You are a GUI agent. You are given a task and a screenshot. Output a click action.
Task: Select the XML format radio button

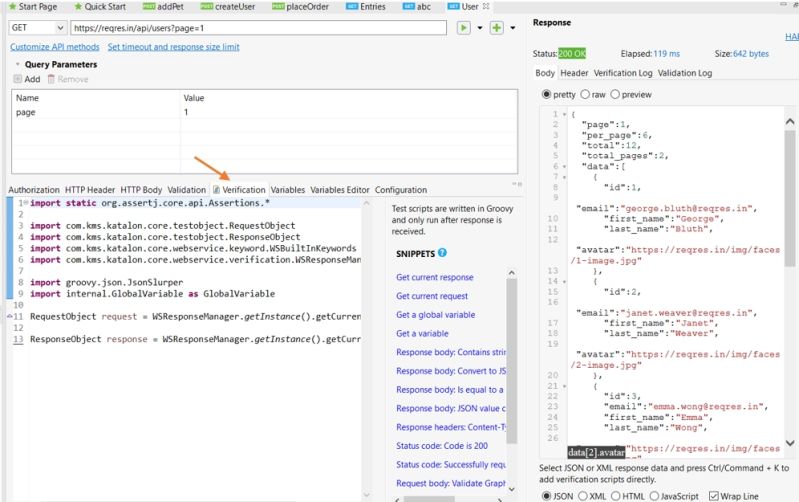583,496
